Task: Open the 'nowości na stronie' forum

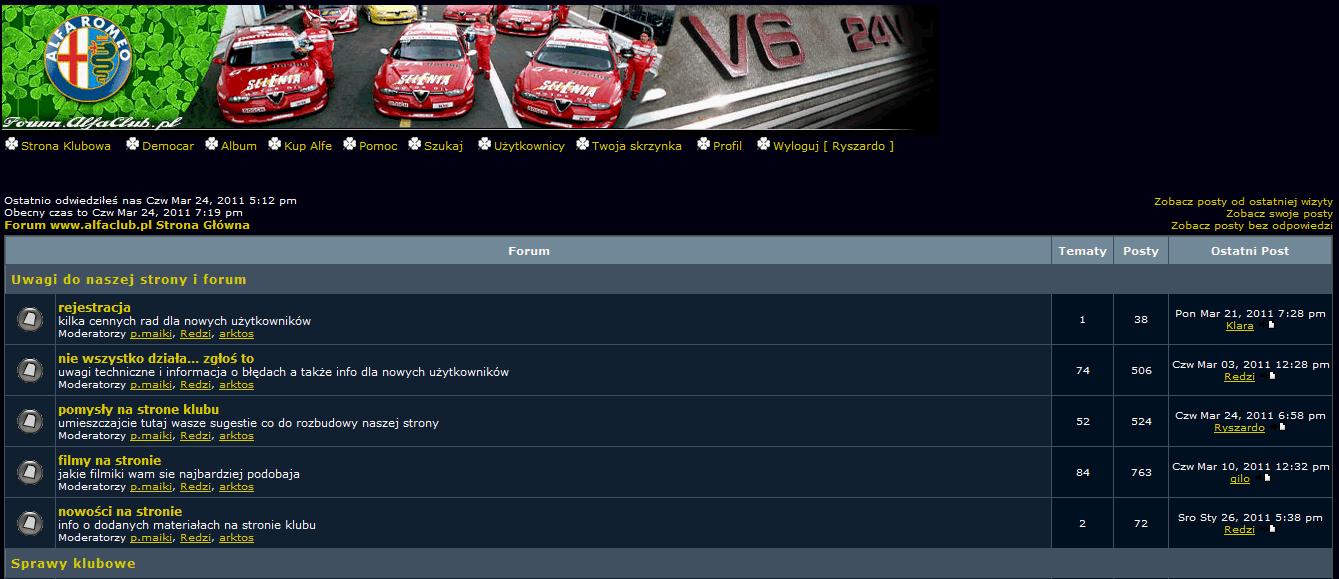Action: [120, 511]
